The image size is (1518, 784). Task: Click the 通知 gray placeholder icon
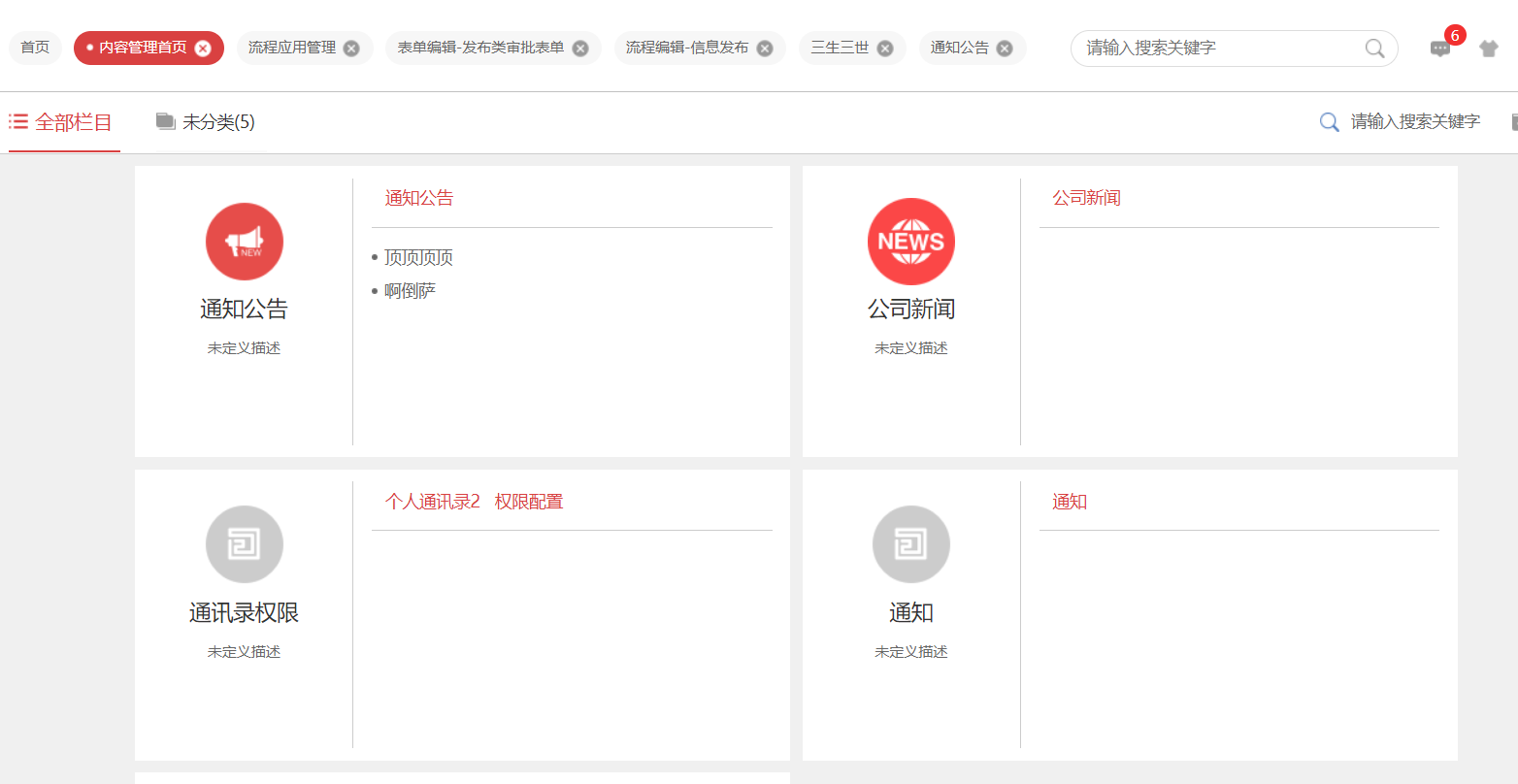(911, 544)
